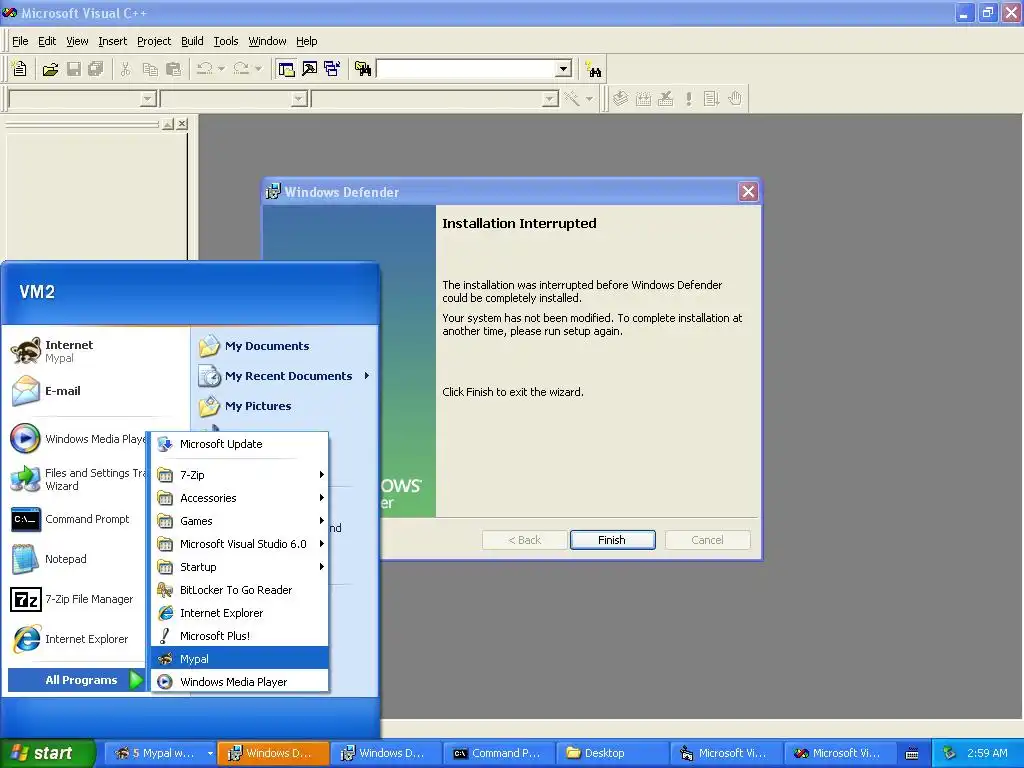Click the binoculars Search icon
1024x768 pixels.
(594, 69)
